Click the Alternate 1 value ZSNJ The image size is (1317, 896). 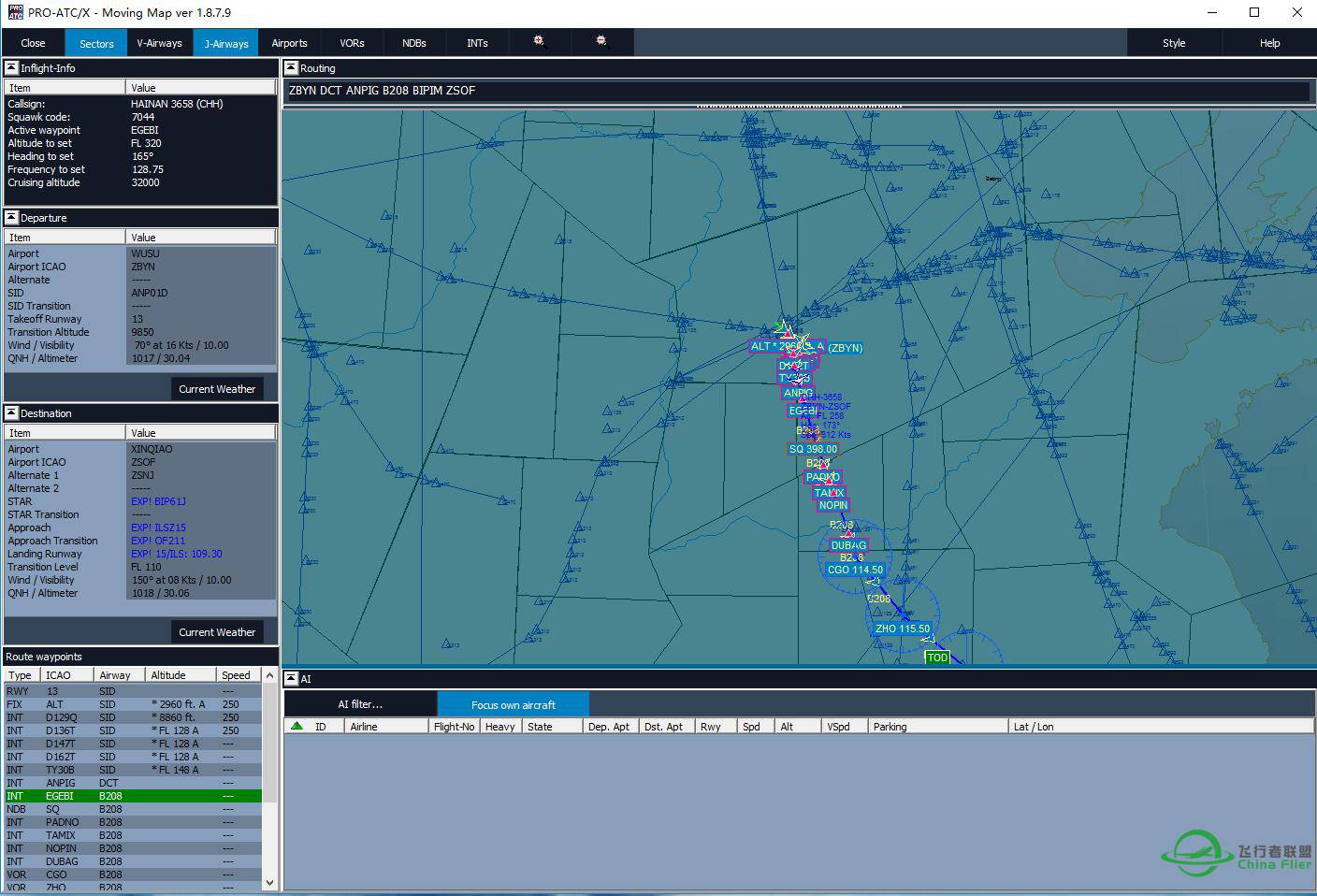point(143,475)
